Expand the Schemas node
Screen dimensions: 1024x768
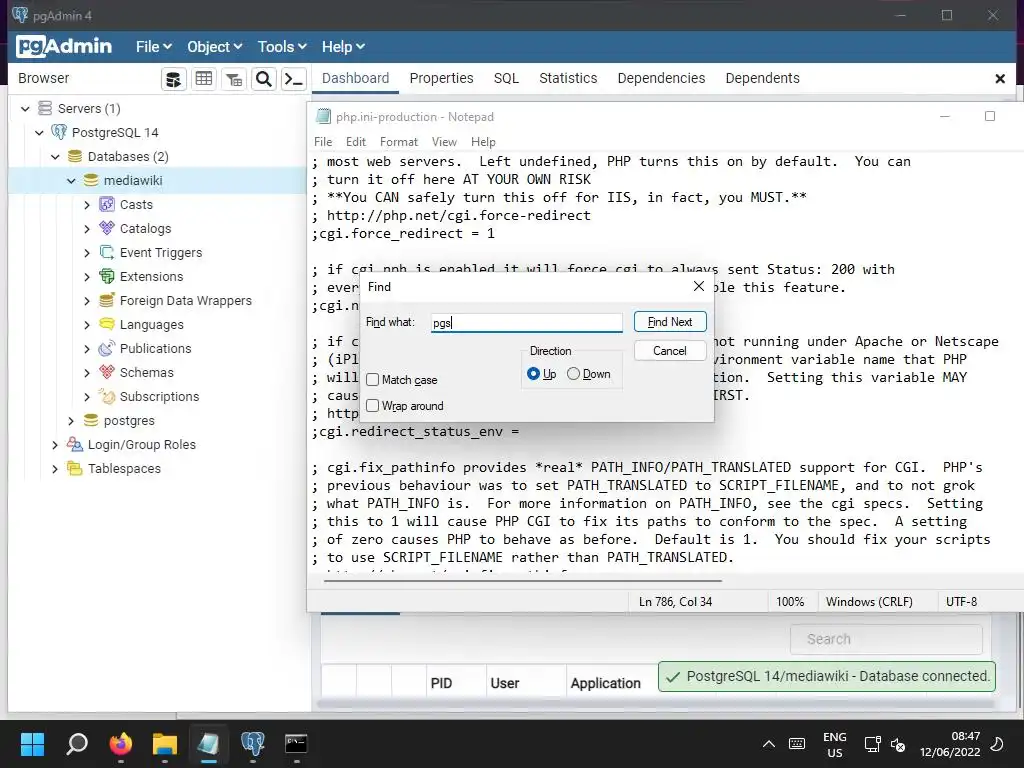click(87, 372)
